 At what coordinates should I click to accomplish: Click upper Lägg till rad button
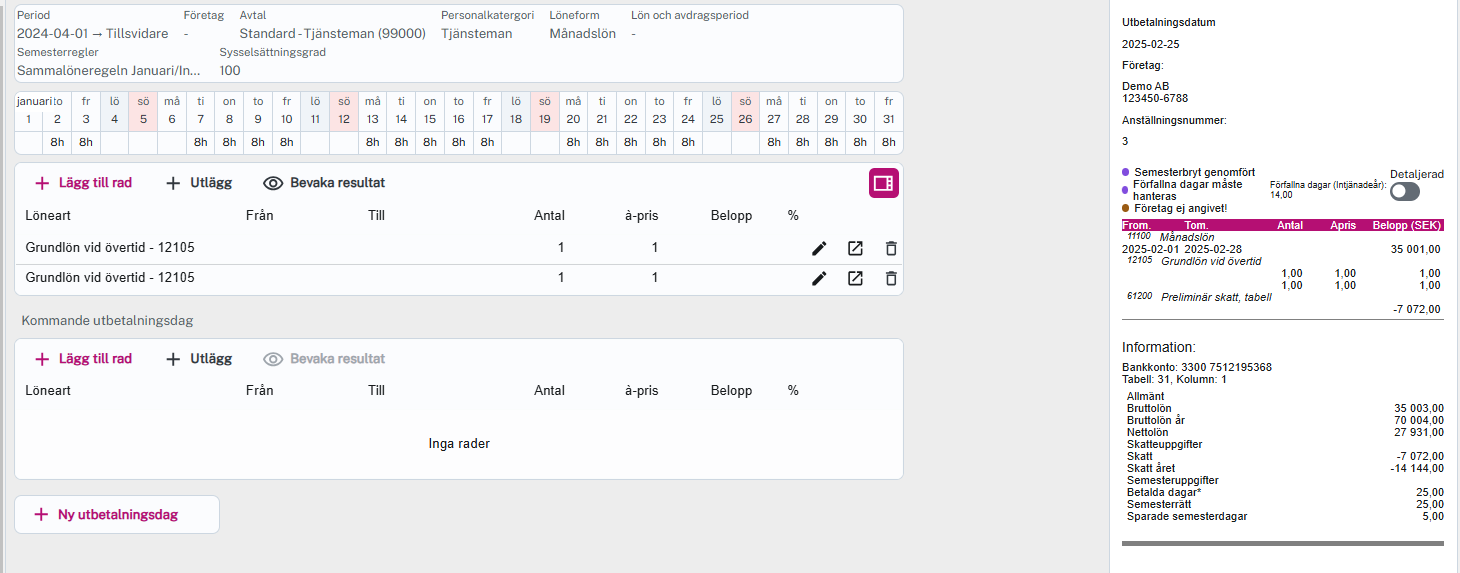(x=83, y=183)
